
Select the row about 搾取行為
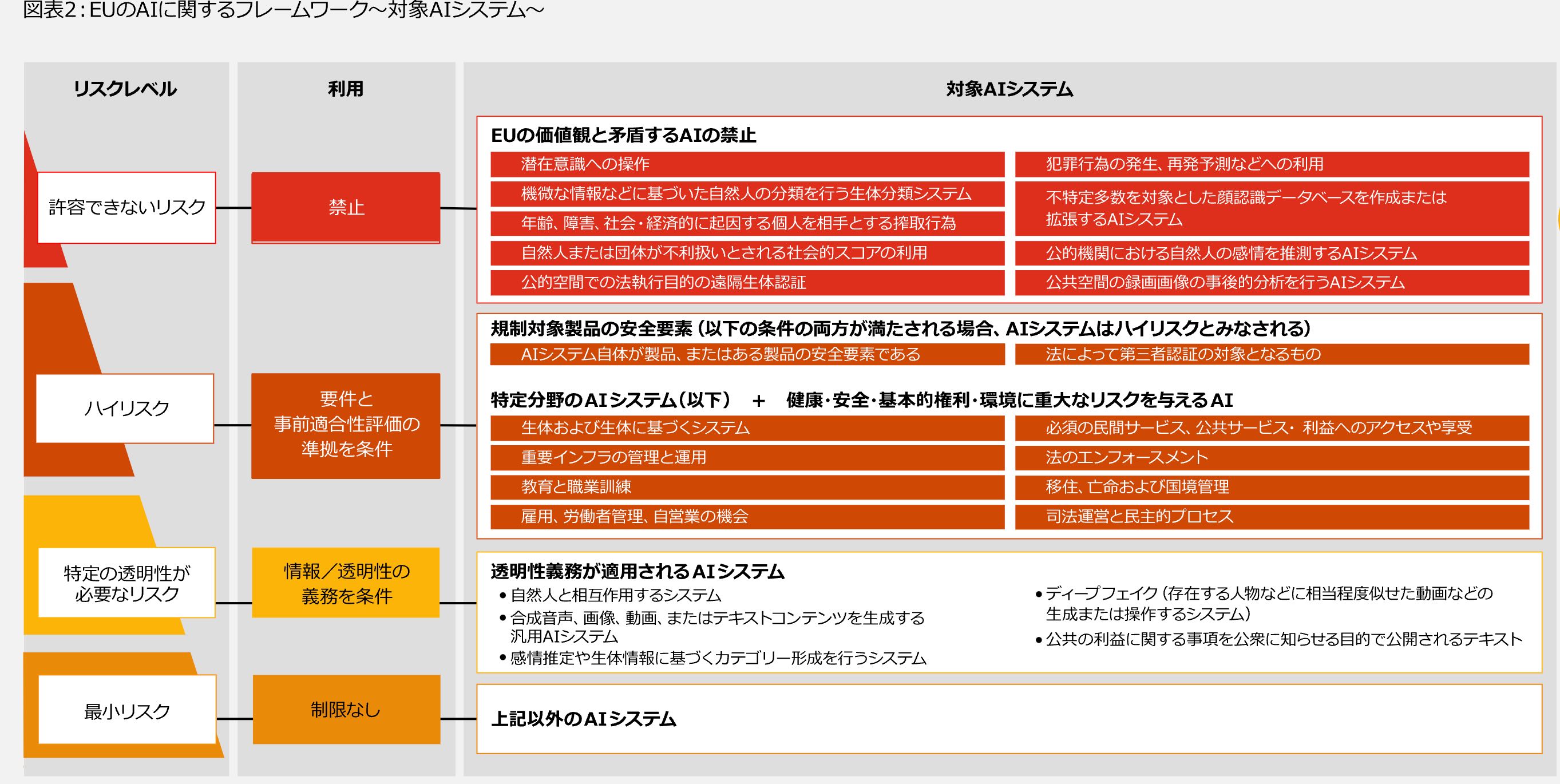pyautogui.click(x=747, y=223)
